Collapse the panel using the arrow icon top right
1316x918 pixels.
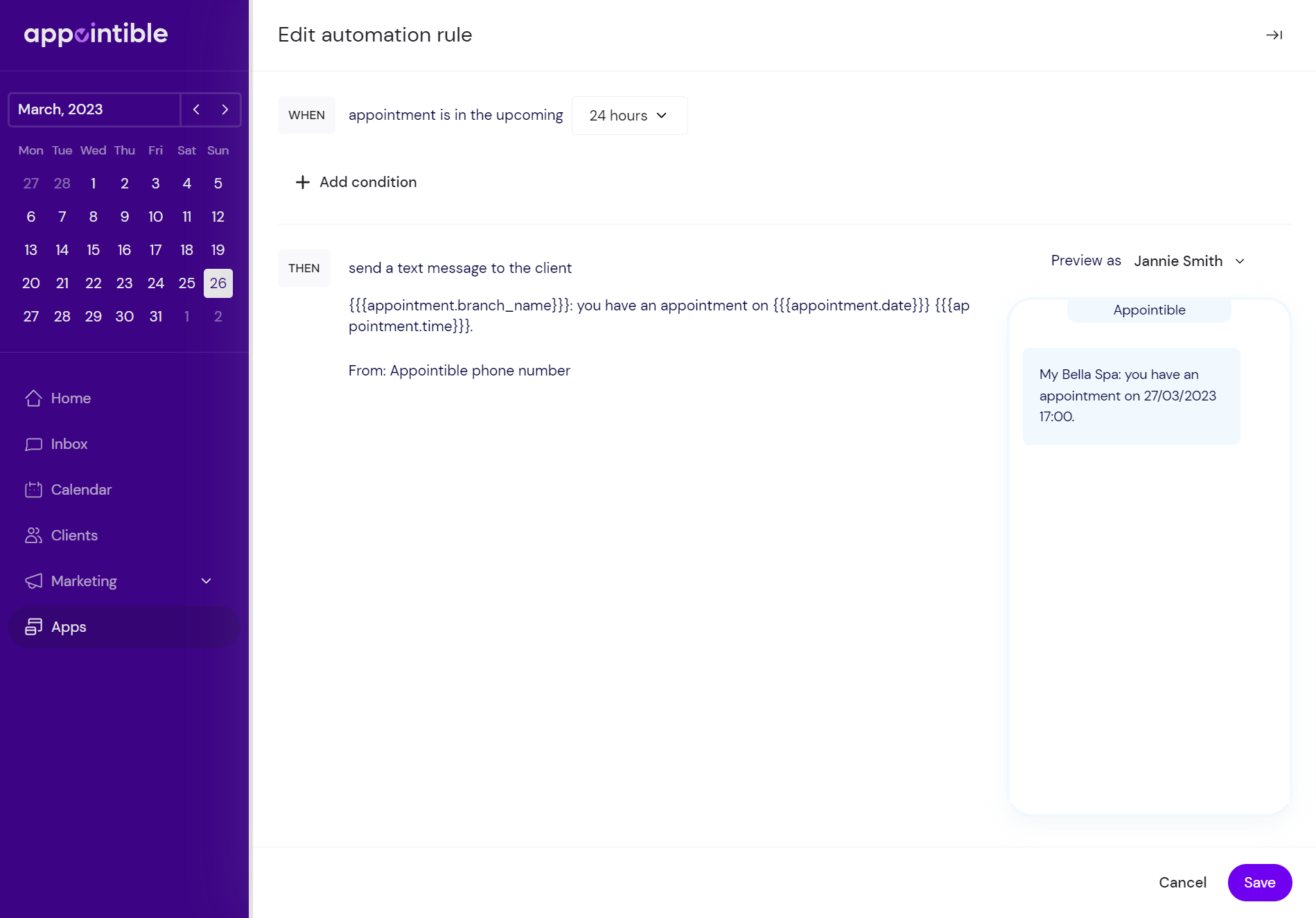point(1274,35)
